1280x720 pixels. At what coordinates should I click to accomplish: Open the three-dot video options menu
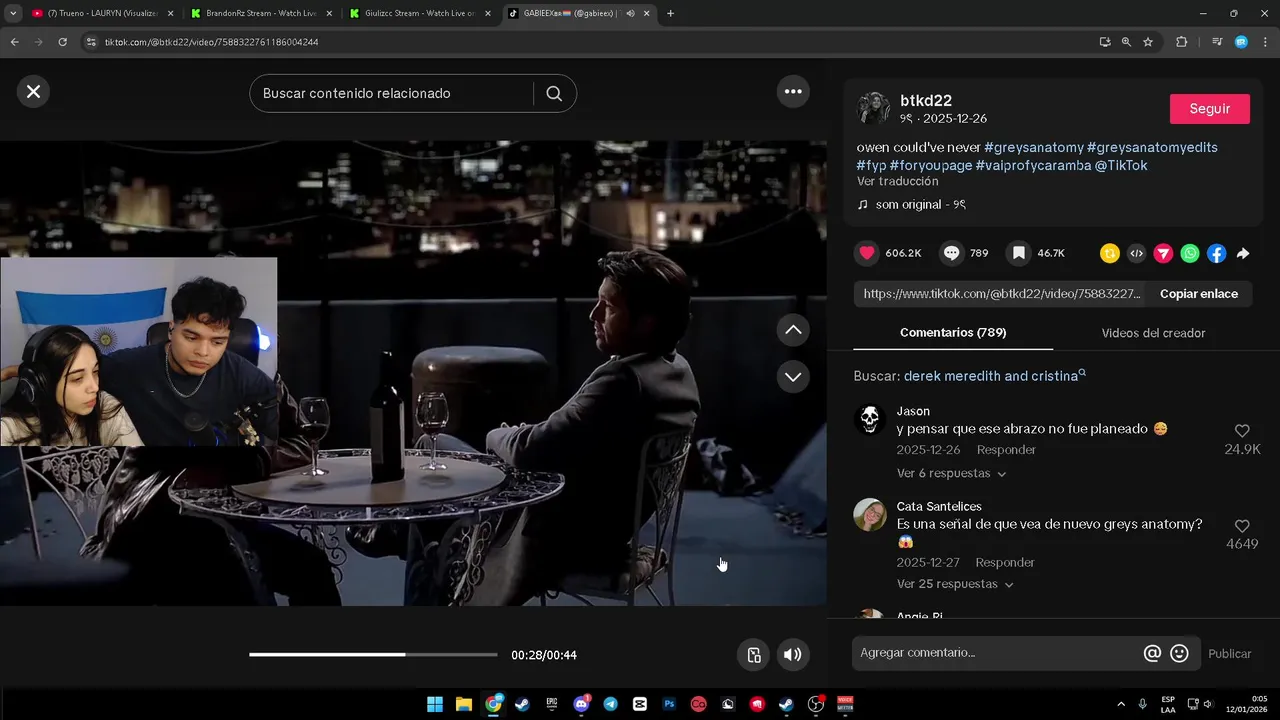tap(793, 92)
